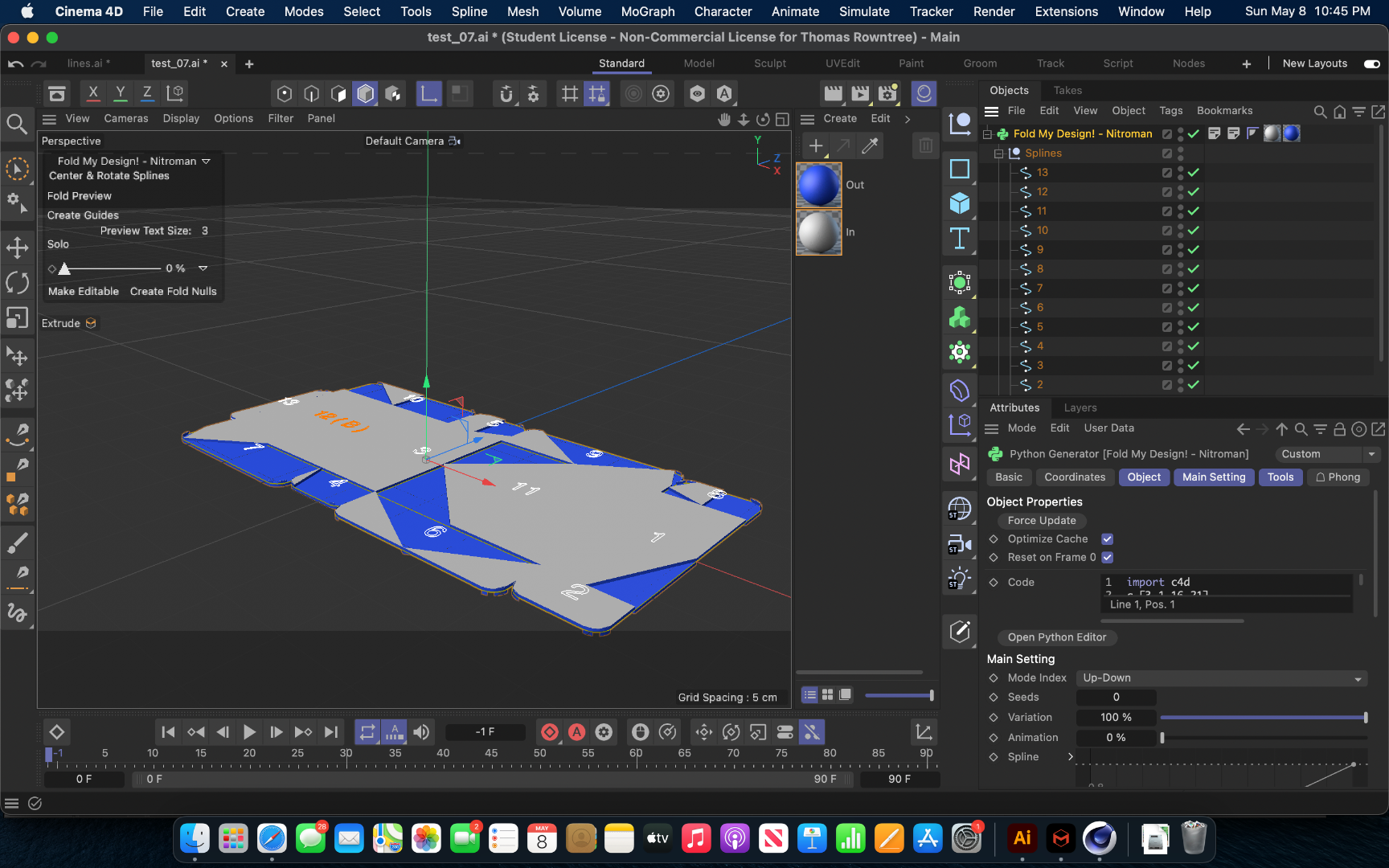The width and height of the screenshot is (1389, 868).
Task: Adjust the material thumbnail size slider
Action: 899,695
